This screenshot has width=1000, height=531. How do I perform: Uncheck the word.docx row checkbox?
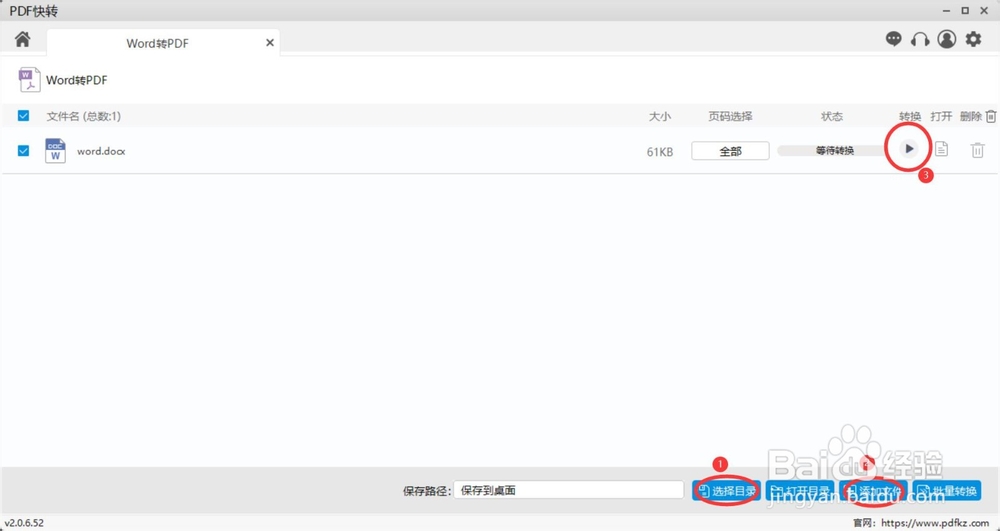(x=24, y=150)
